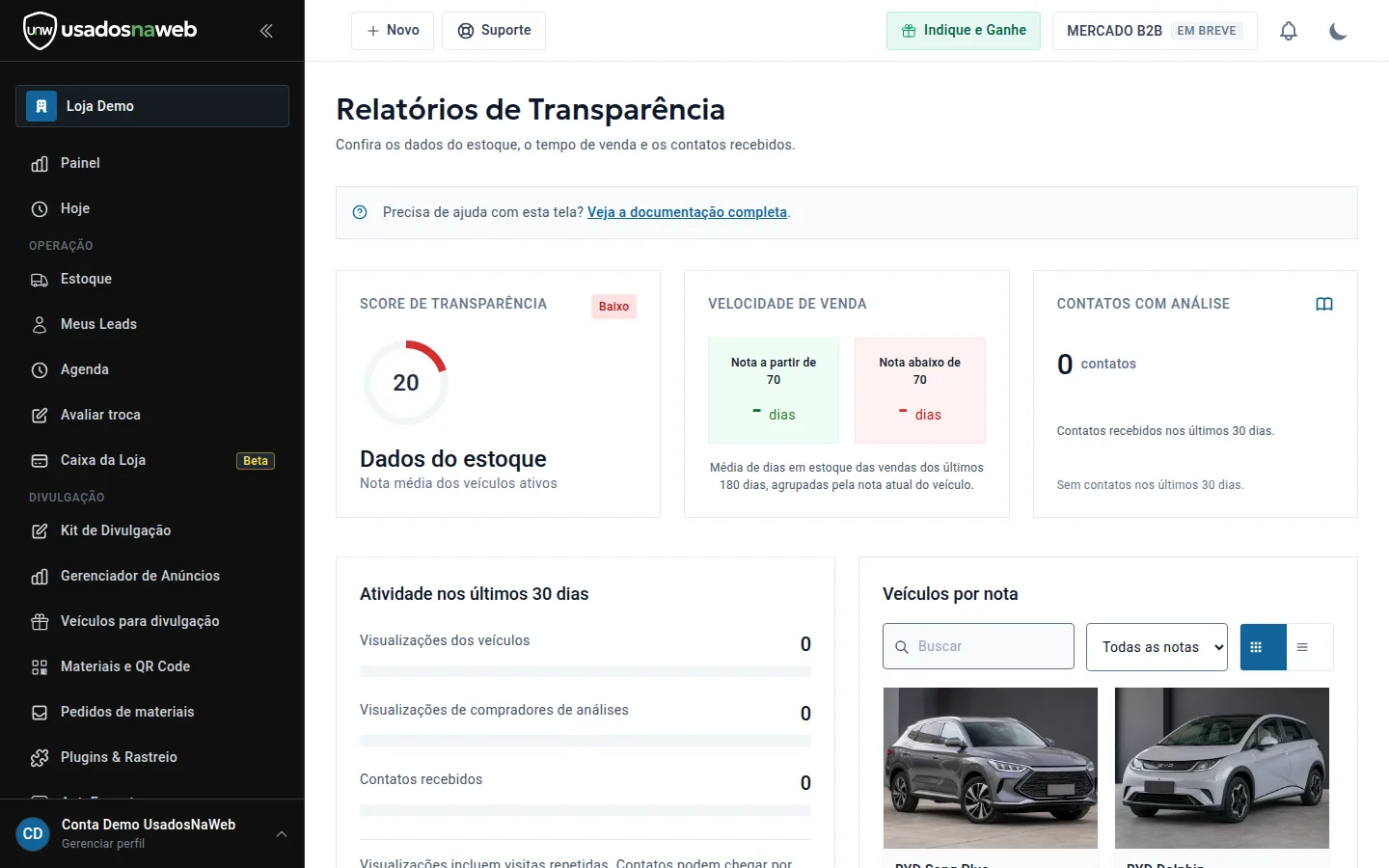The image size is (1389, 868).
Task: Click the help question-mark icon in banner
Action: pos(360,212)
